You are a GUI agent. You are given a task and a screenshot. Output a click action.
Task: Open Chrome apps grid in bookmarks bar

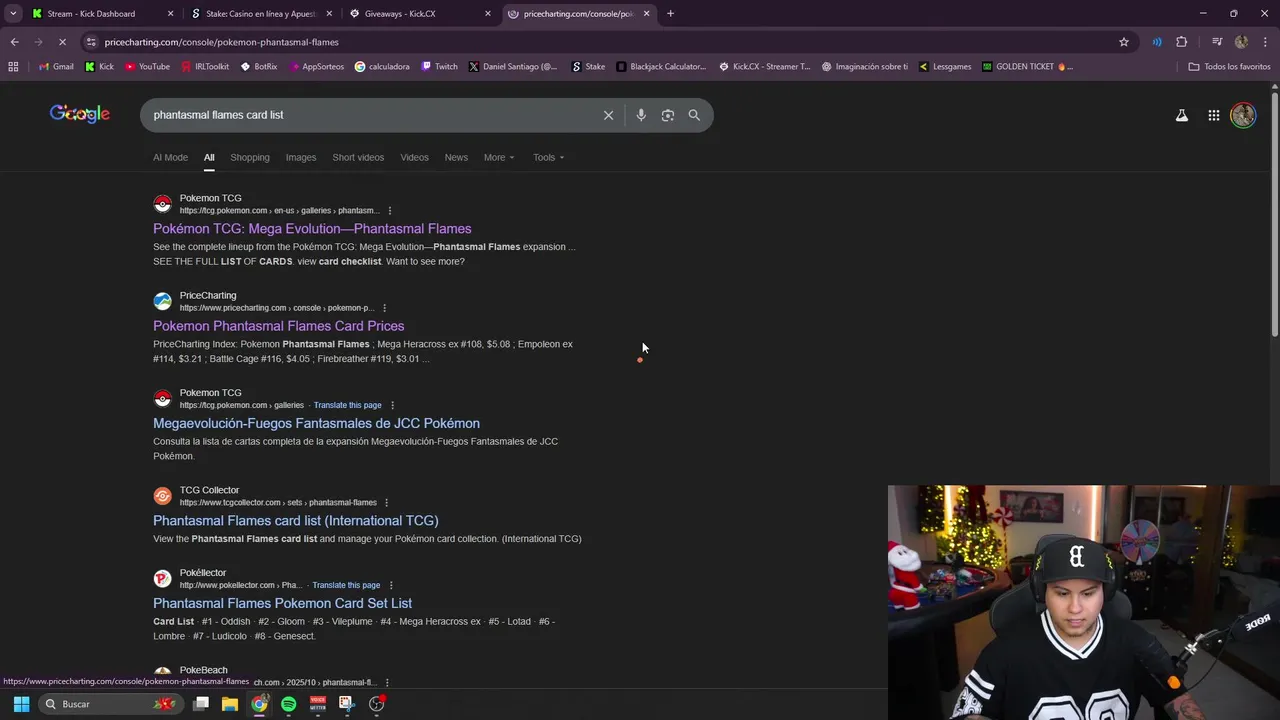[x=13, y=67]
